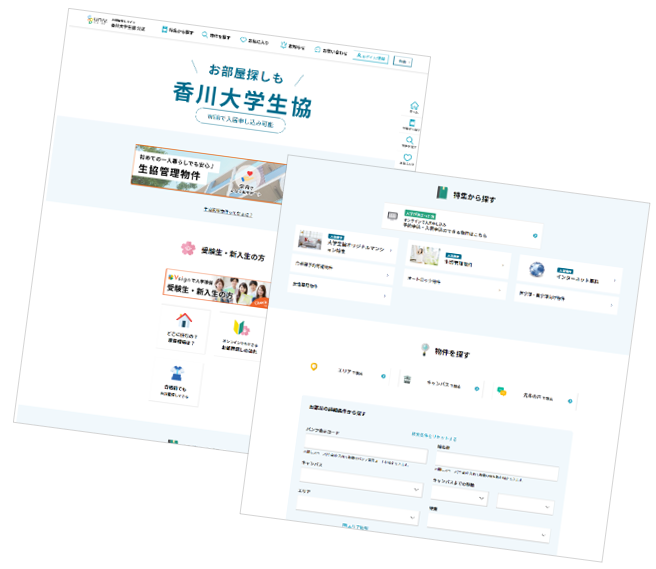The height and width of the screenshot is (569, 656).
Task: Open the wide dropdown at bottom right of form
Action: pos(489,528)
